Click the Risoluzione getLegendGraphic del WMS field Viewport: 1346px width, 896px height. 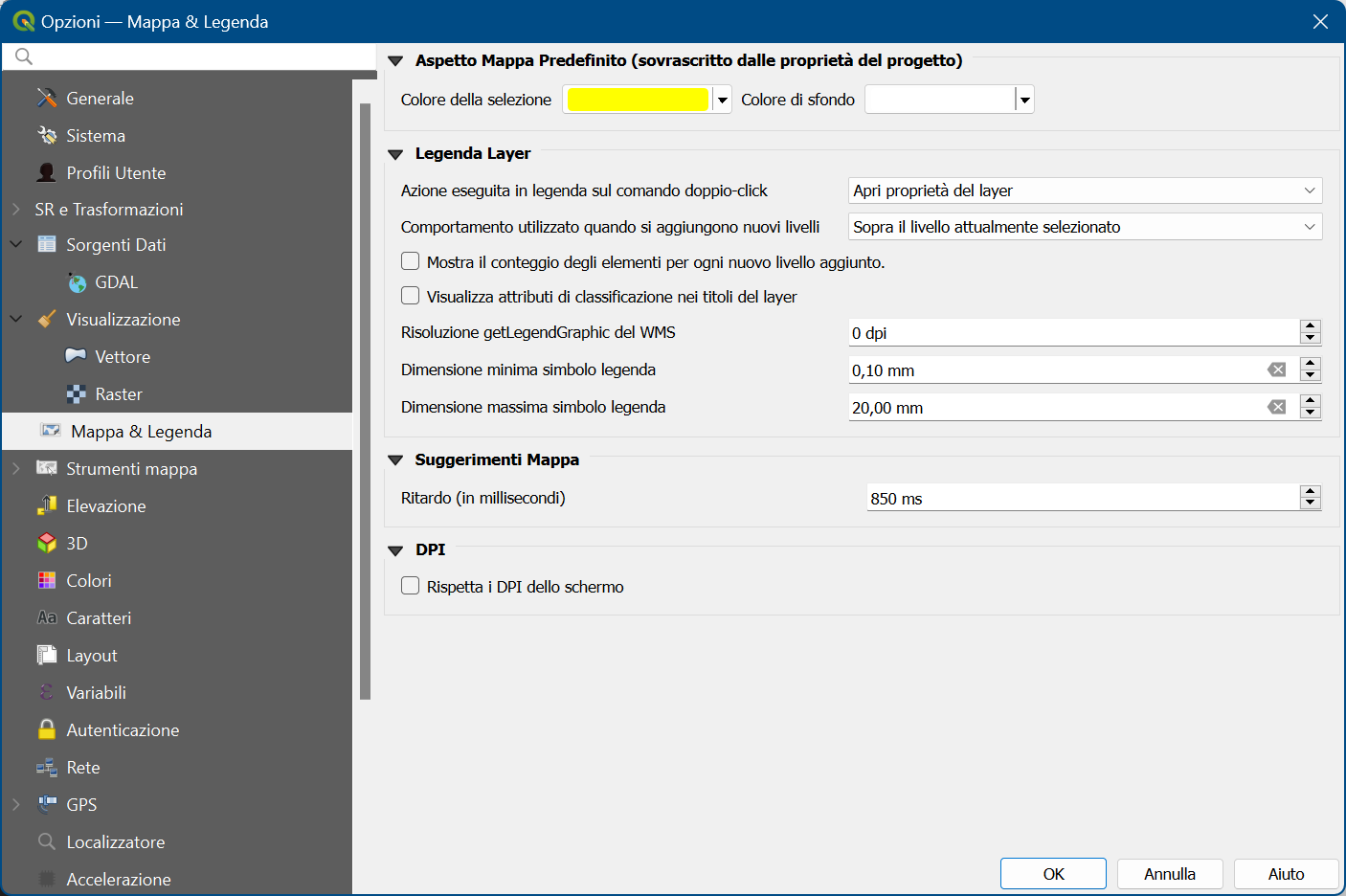coord(1073,332)
